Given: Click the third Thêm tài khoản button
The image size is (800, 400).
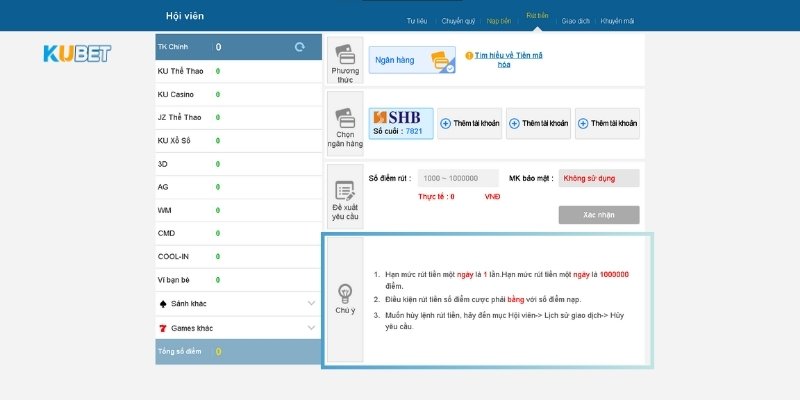Looking at the screenshot, I should pyautogui.click(x=607, y=123).
